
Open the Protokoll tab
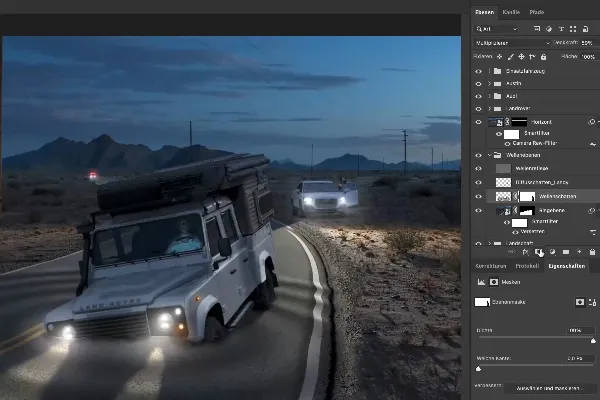[x=527, y=266]
